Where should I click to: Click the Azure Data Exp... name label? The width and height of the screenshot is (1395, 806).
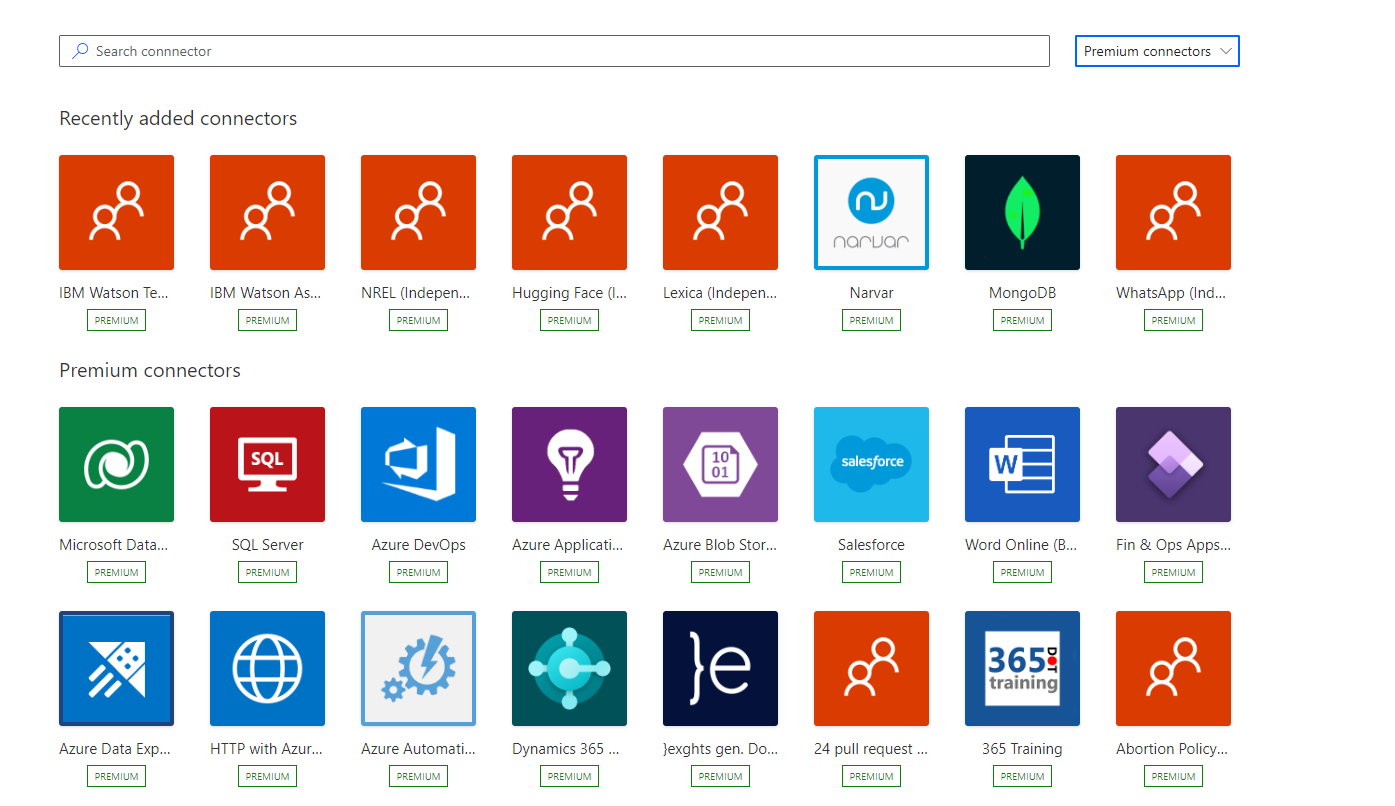click(x=114, y=749)
